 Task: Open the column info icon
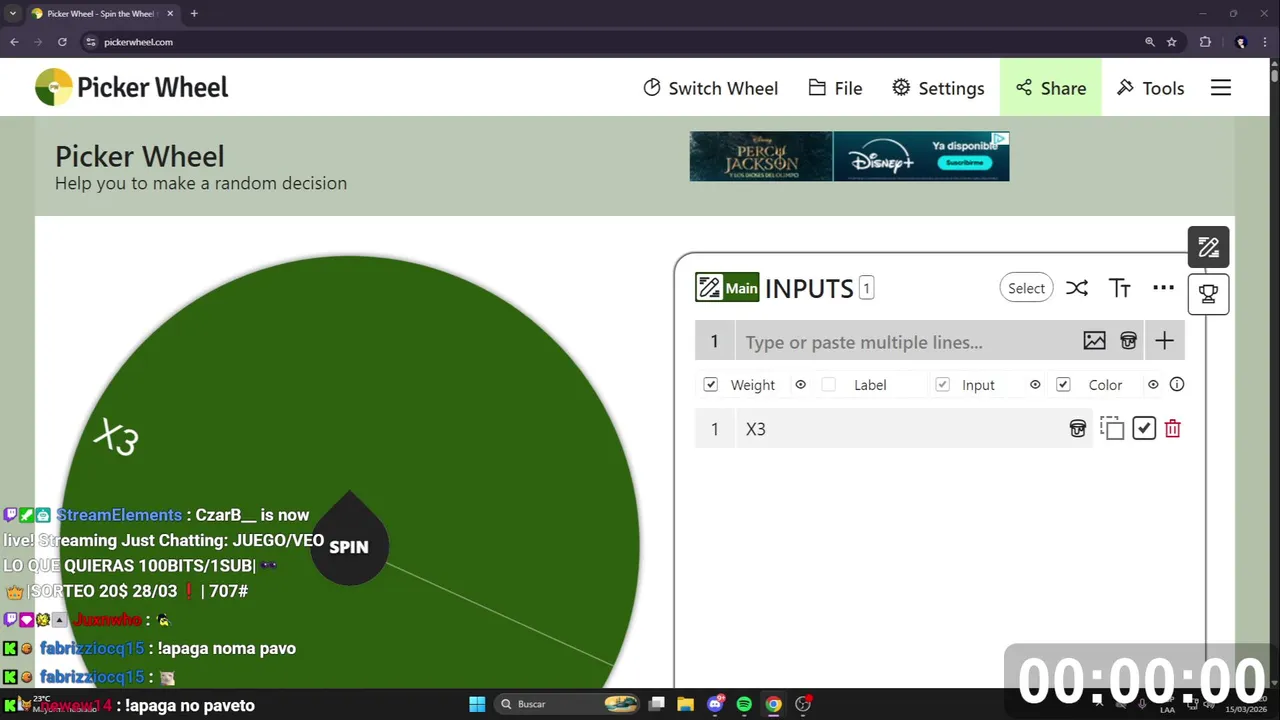click(x=1177, y=384)
